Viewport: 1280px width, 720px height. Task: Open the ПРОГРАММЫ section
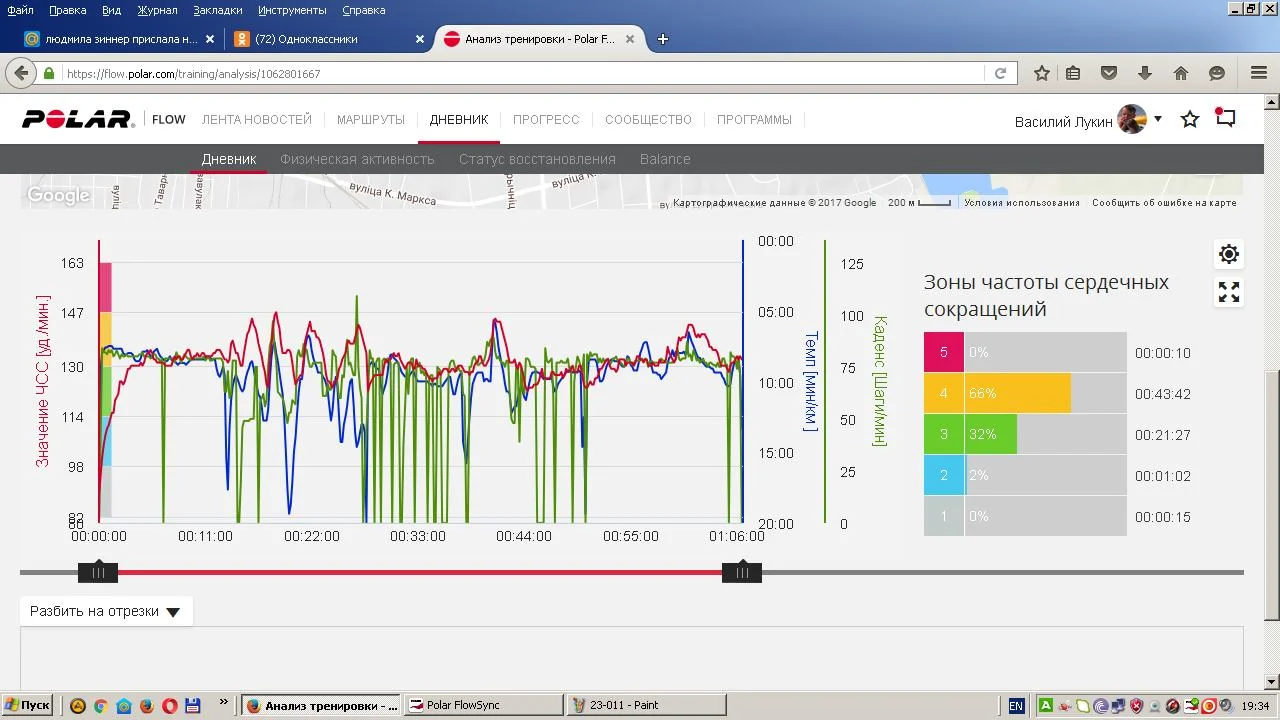pyautogui.click(x=754, y=120)
